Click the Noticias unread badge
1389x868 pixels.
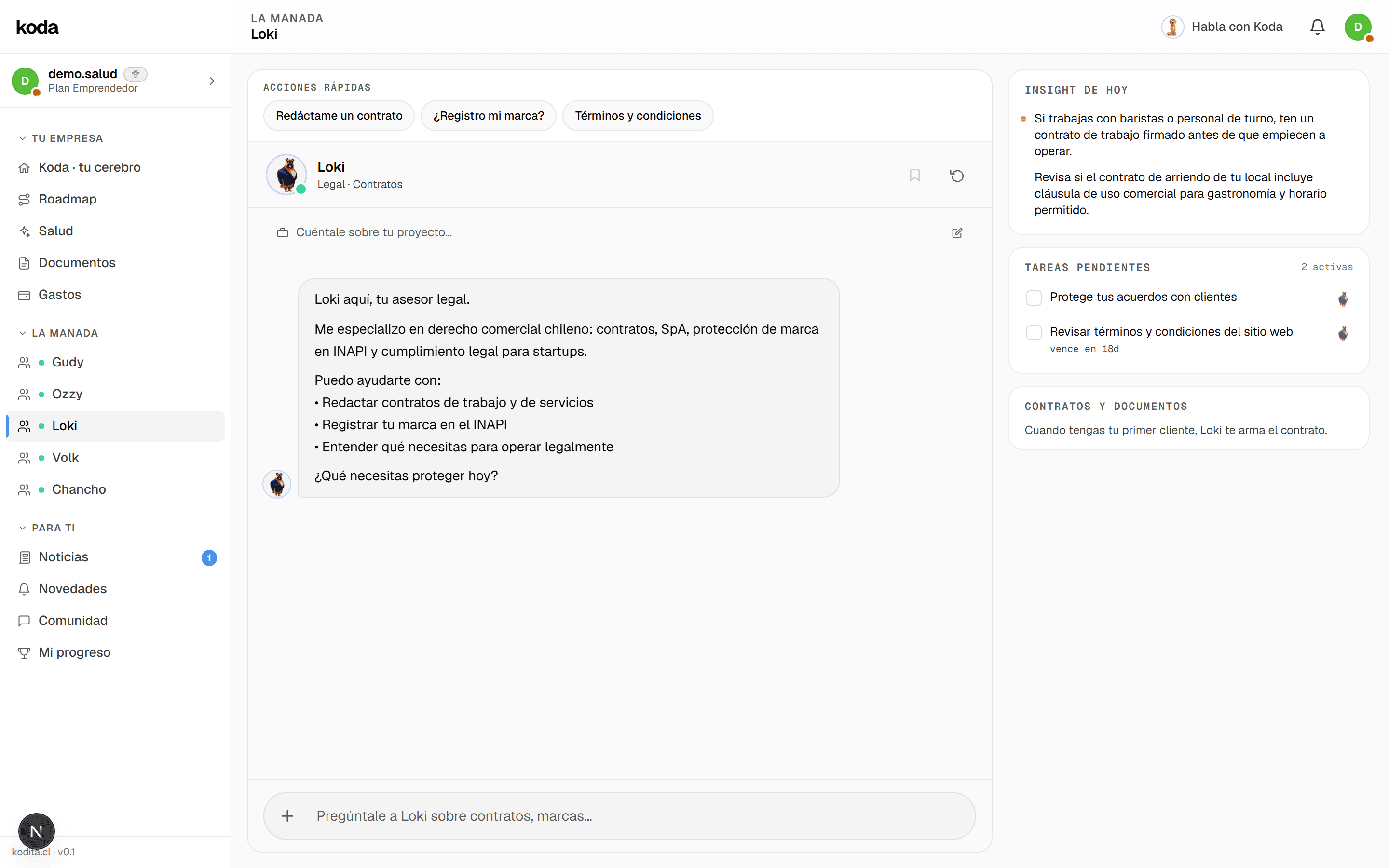click(209, 557)
